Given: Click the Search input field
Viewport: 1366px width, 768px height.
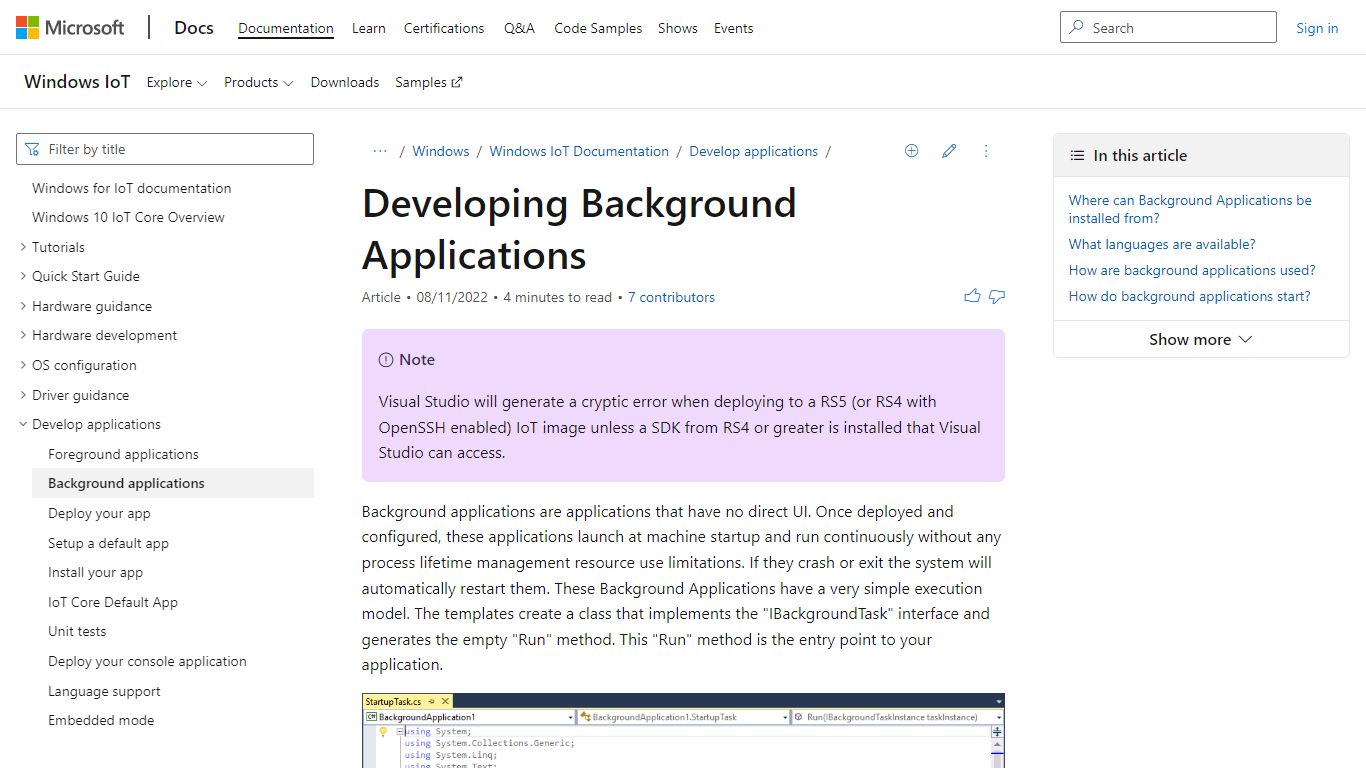Looking at the screenshot, I should [1168, 27].
